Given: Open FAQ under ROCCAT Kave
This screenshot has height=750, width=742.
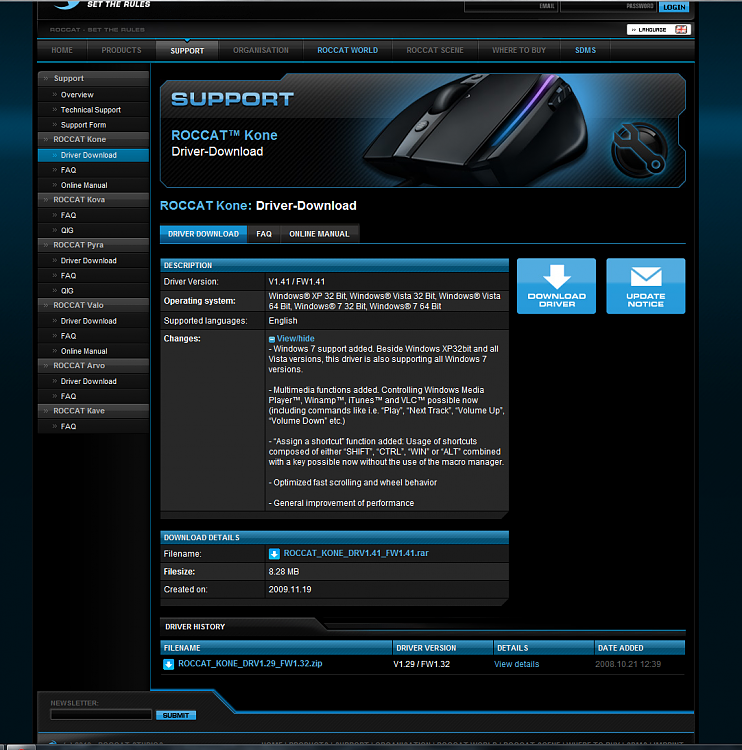Looking at the screenshot, I should (68, 427).
